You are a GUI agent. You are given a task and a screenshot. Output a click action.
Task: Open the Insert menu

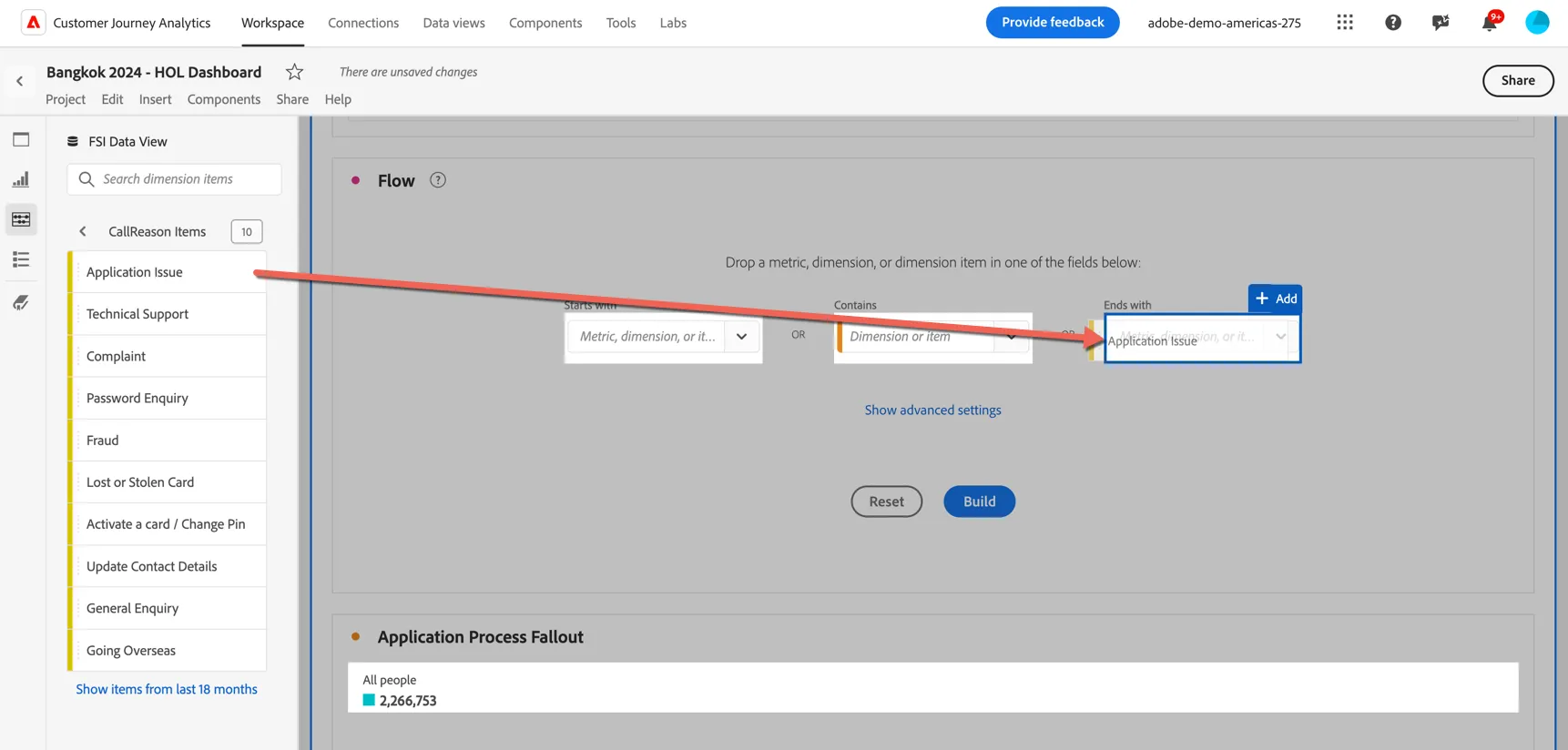point(155,99)
